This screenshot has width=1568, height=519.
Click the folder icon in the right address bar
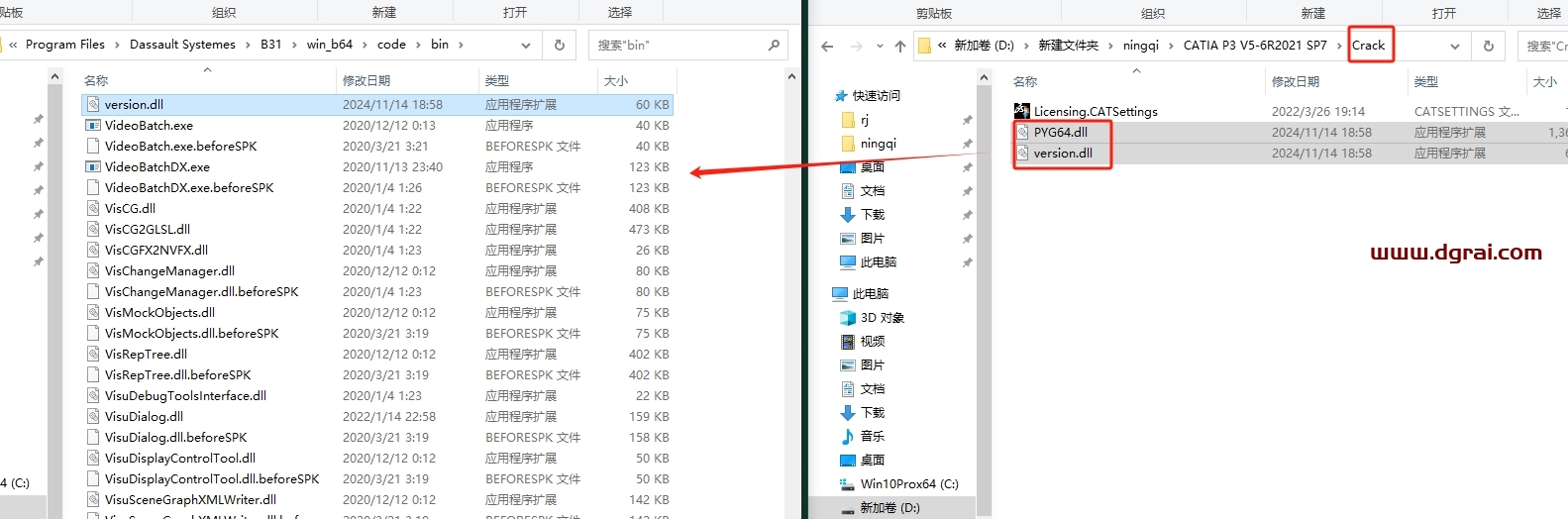tap(924, 46)
